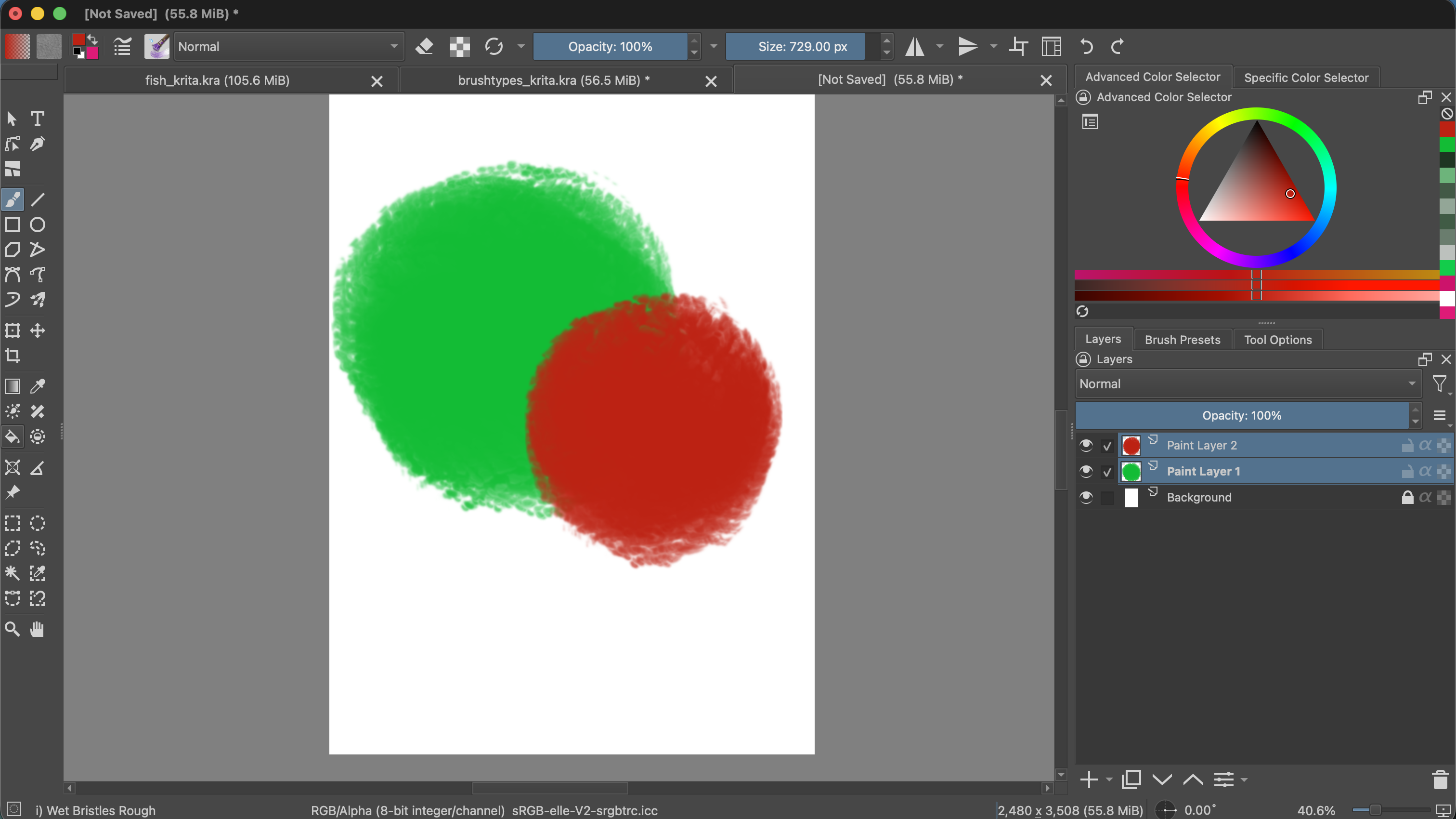The width and height of the screenshot is (1456, 819).
Task: Select the Pan hand tool
Action: coord(37,629)
